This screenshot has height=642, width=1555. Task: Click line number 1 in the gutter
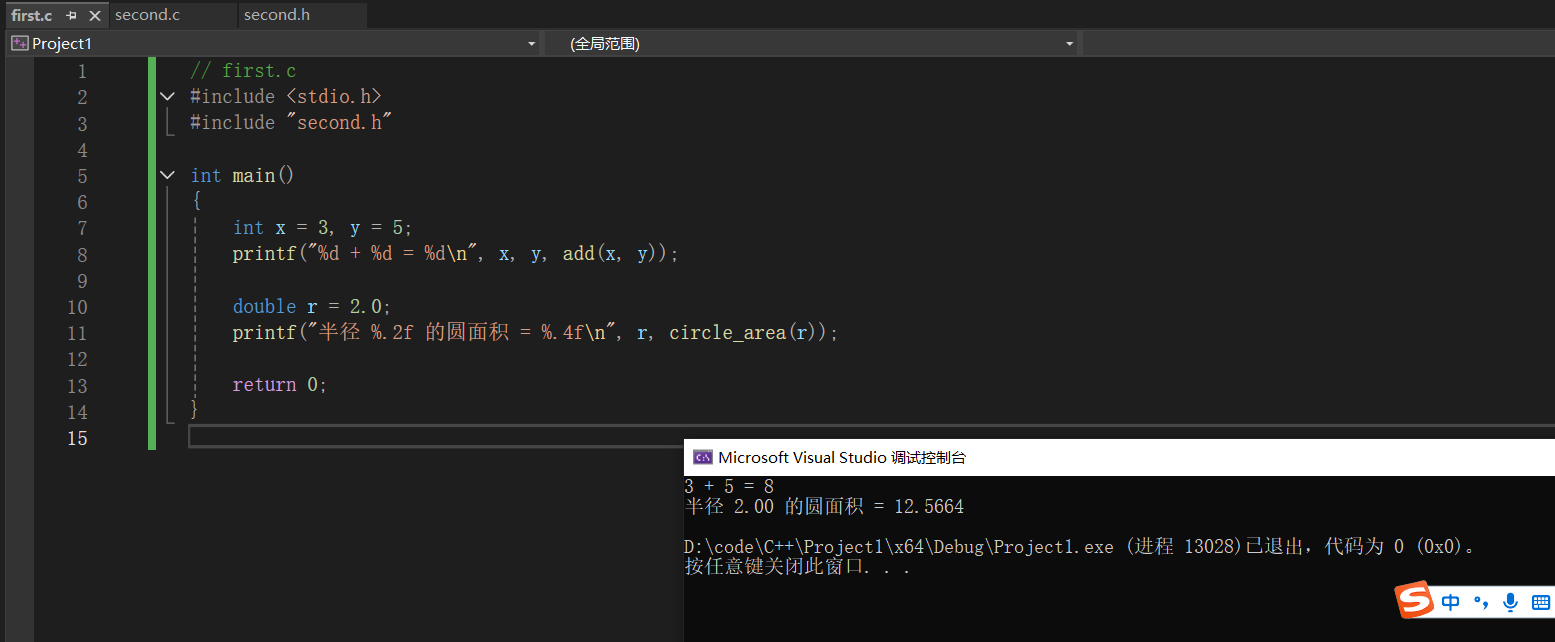[82, 71]
